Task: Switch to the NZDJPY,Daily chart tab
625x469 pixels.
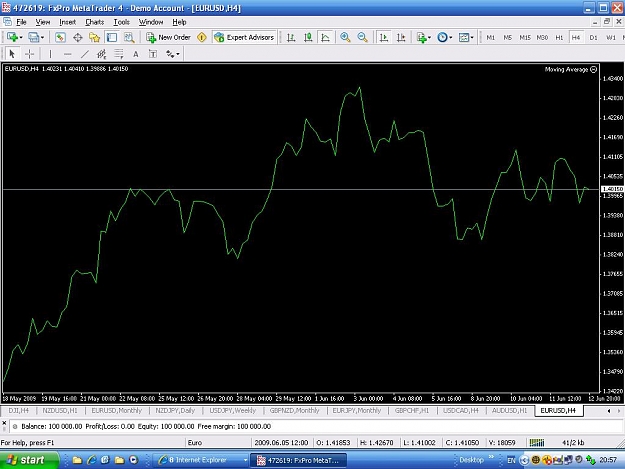Action: [175, 410]
